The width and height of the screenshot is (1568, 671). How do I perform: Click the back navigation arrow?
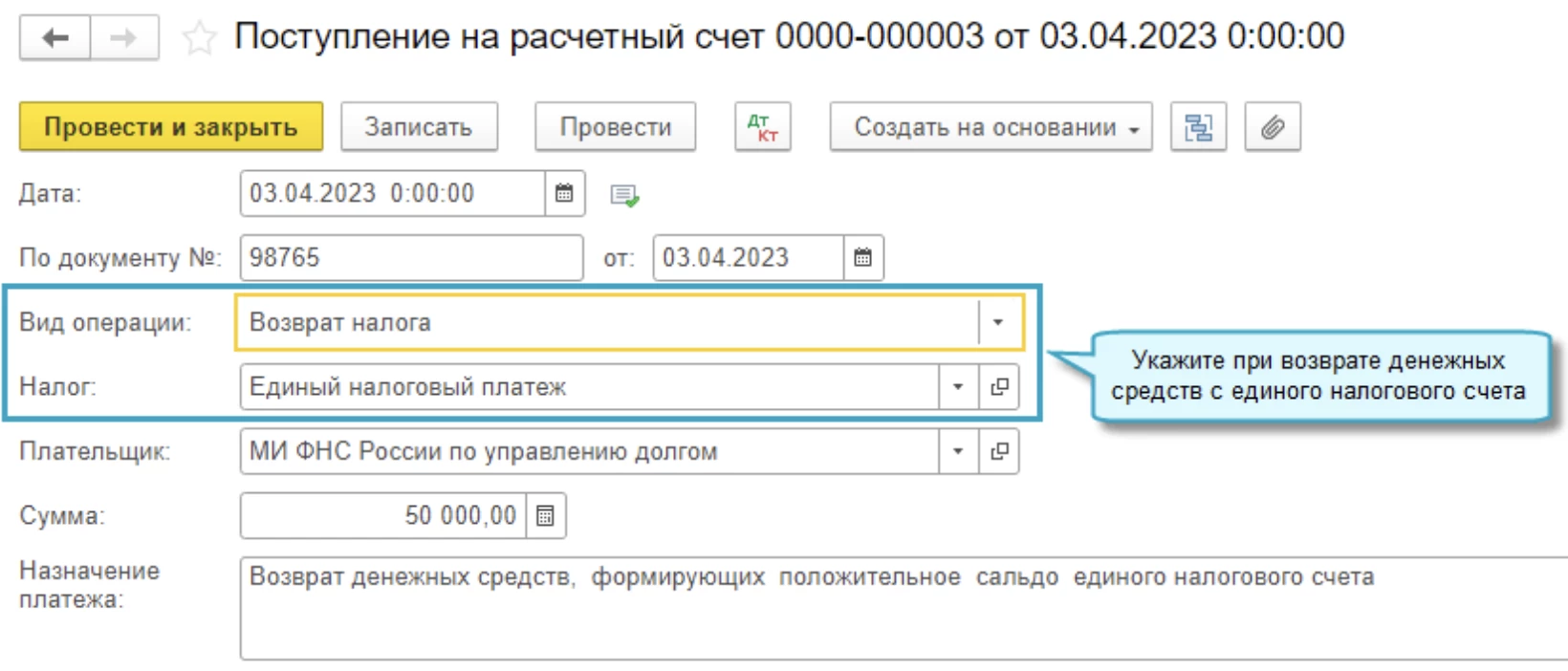click(x=55, y=38)
